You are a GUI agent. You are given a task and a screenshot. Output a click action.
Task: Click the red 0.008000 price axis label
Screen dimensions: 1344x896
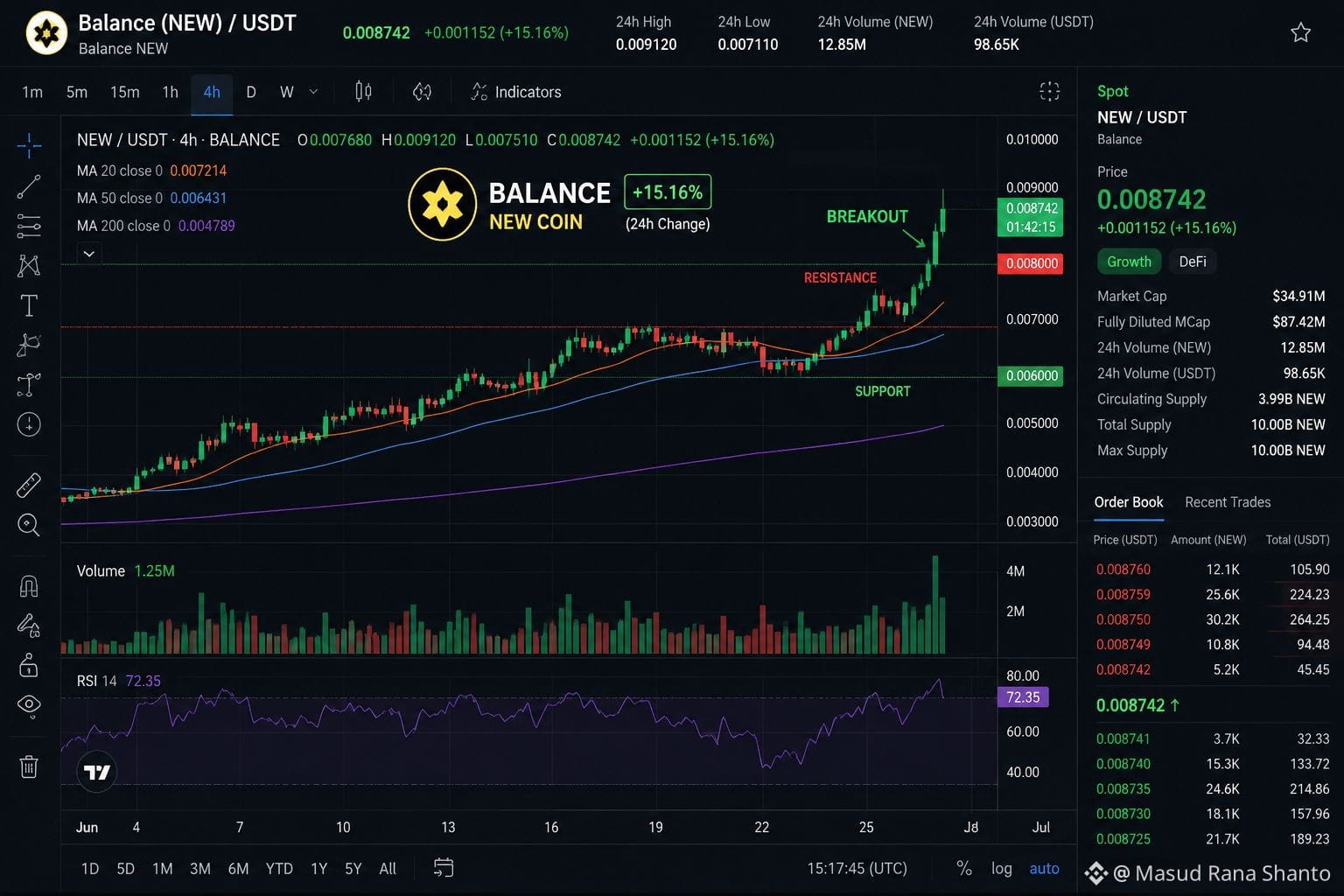pyautogui.click(x=1031, y=263)
